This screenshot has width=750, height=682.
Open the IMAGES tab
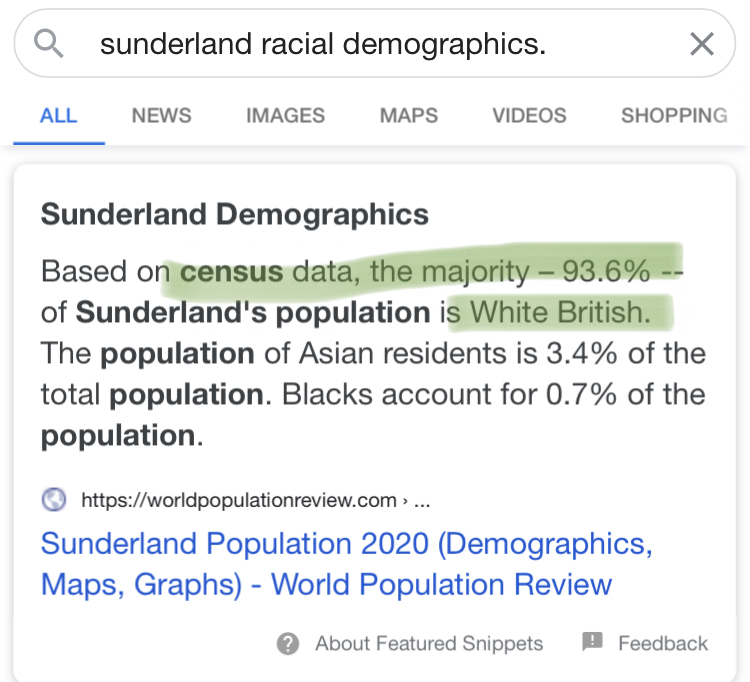pyautogui.click(x=285, y=115)
